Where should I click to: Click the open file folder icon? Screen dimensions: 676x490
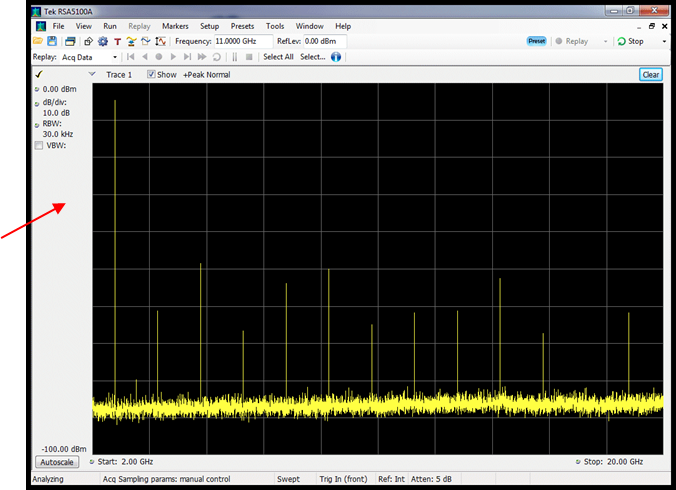(x=38, y=42)
